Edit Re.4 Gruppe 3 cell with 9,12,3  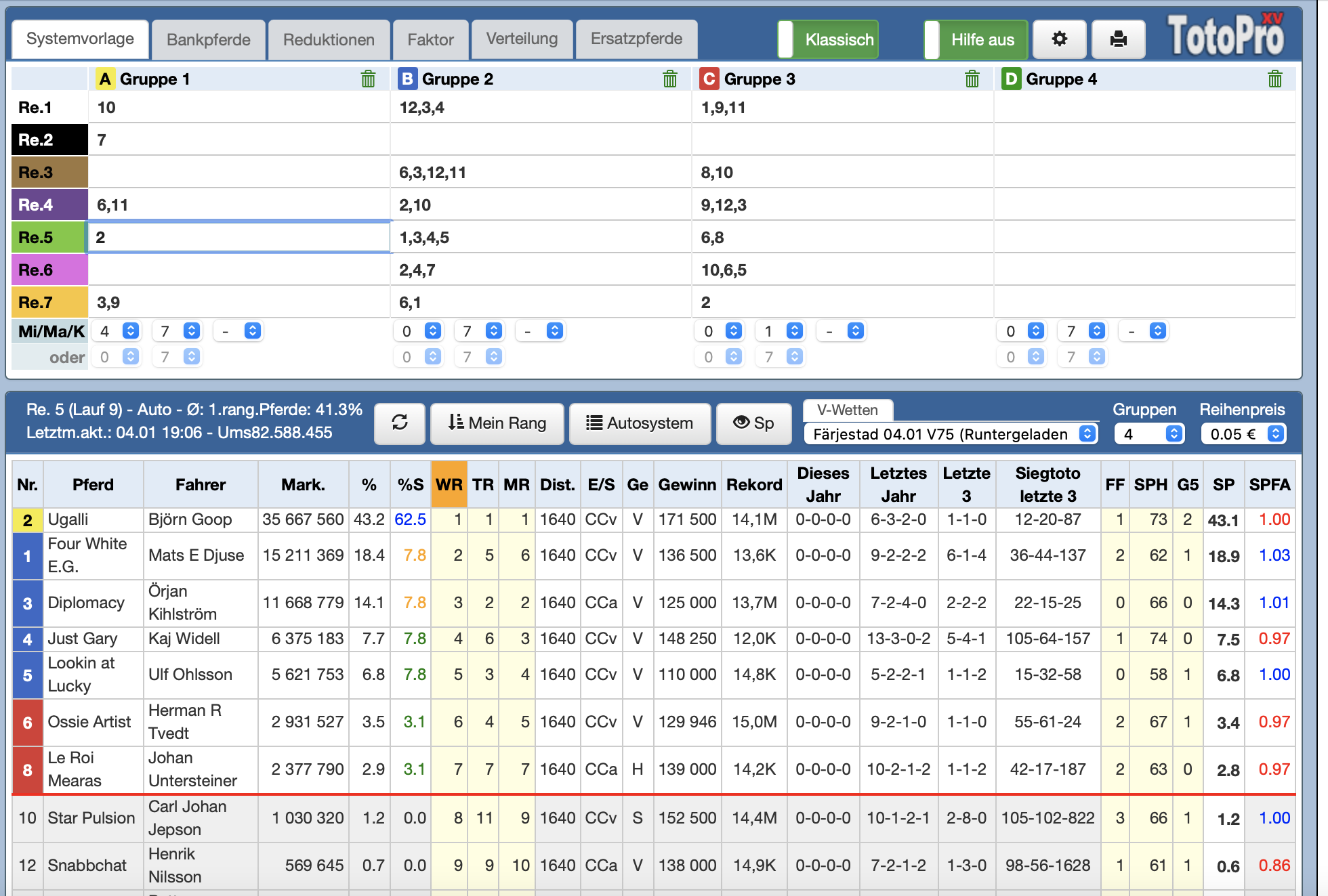pos(843,205)
